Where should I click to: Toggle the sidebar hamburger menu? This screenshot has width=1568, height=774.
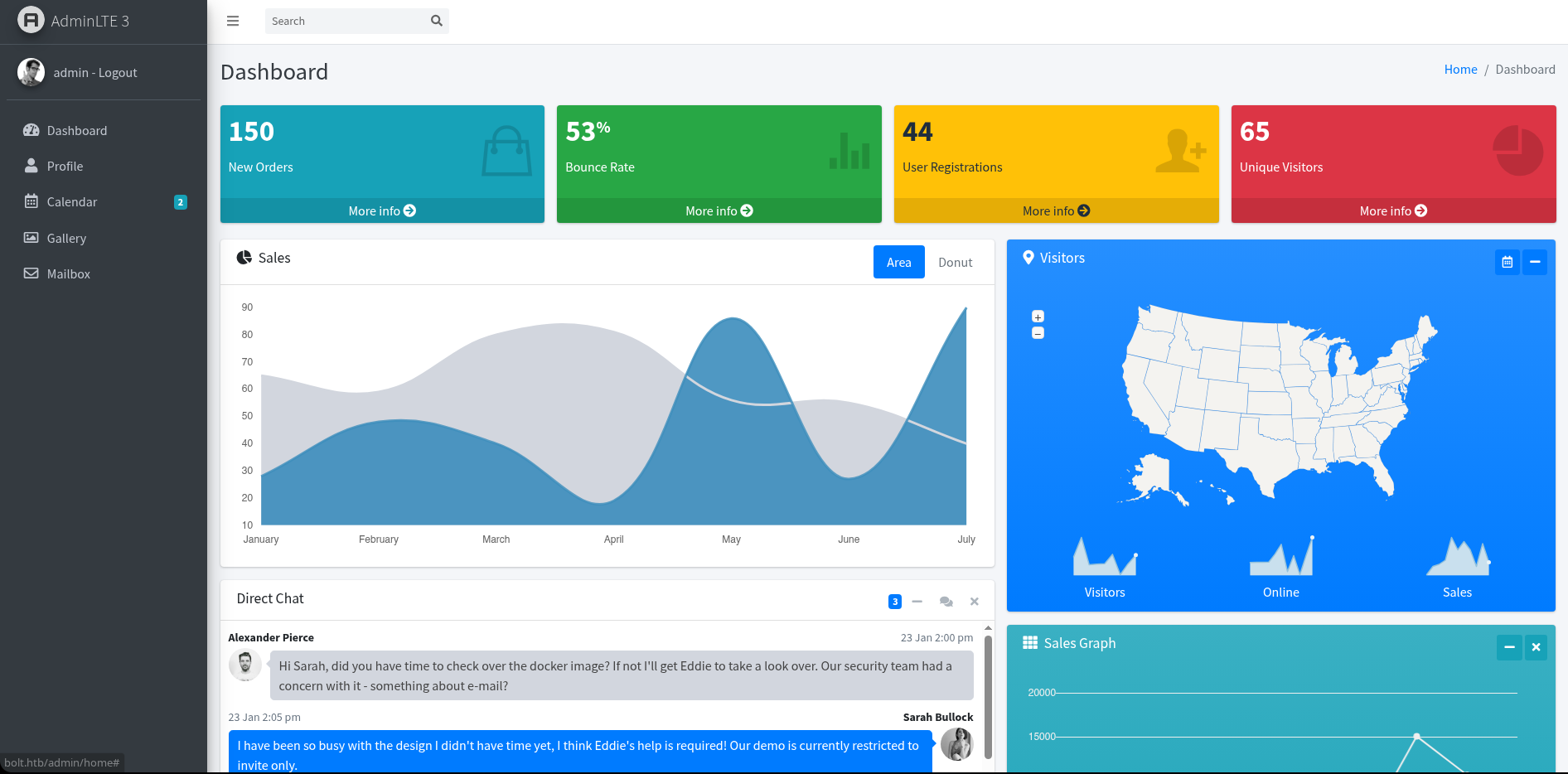233,22
